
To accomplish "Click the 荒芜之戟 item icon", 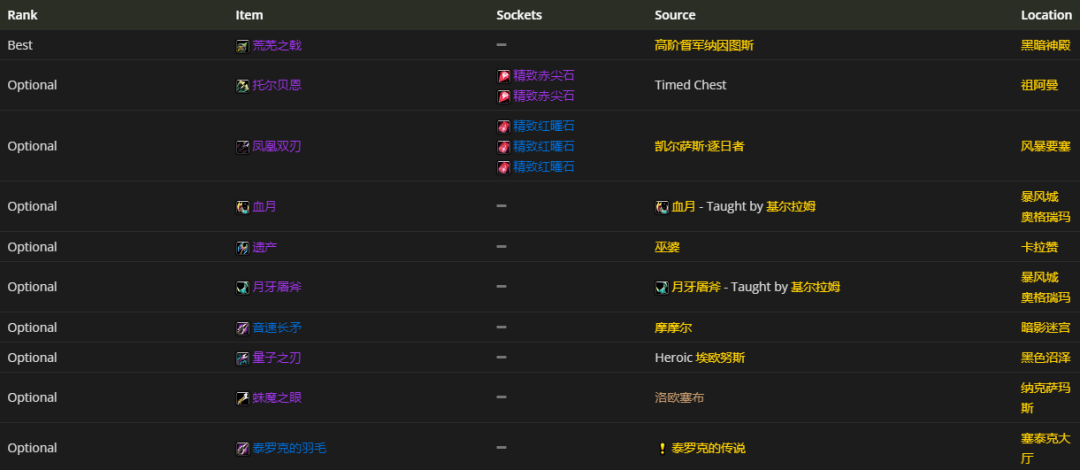I will point(242,45).
